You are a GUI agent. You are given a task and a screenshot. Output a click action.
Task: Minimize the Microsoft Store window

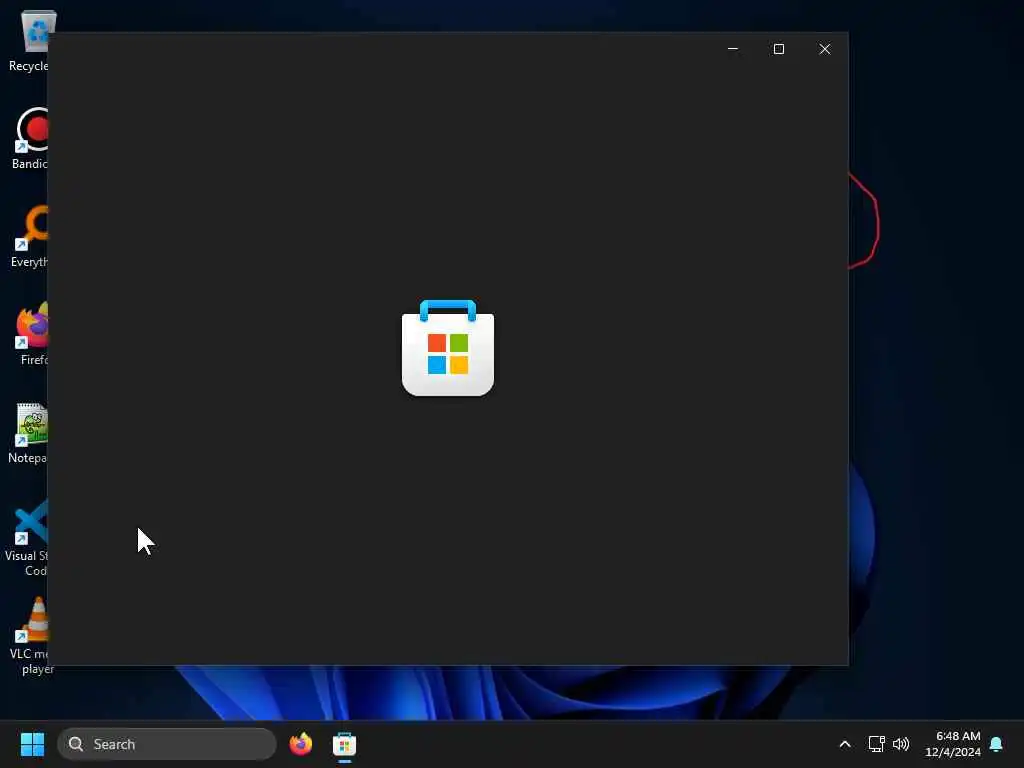click(733, 49)
